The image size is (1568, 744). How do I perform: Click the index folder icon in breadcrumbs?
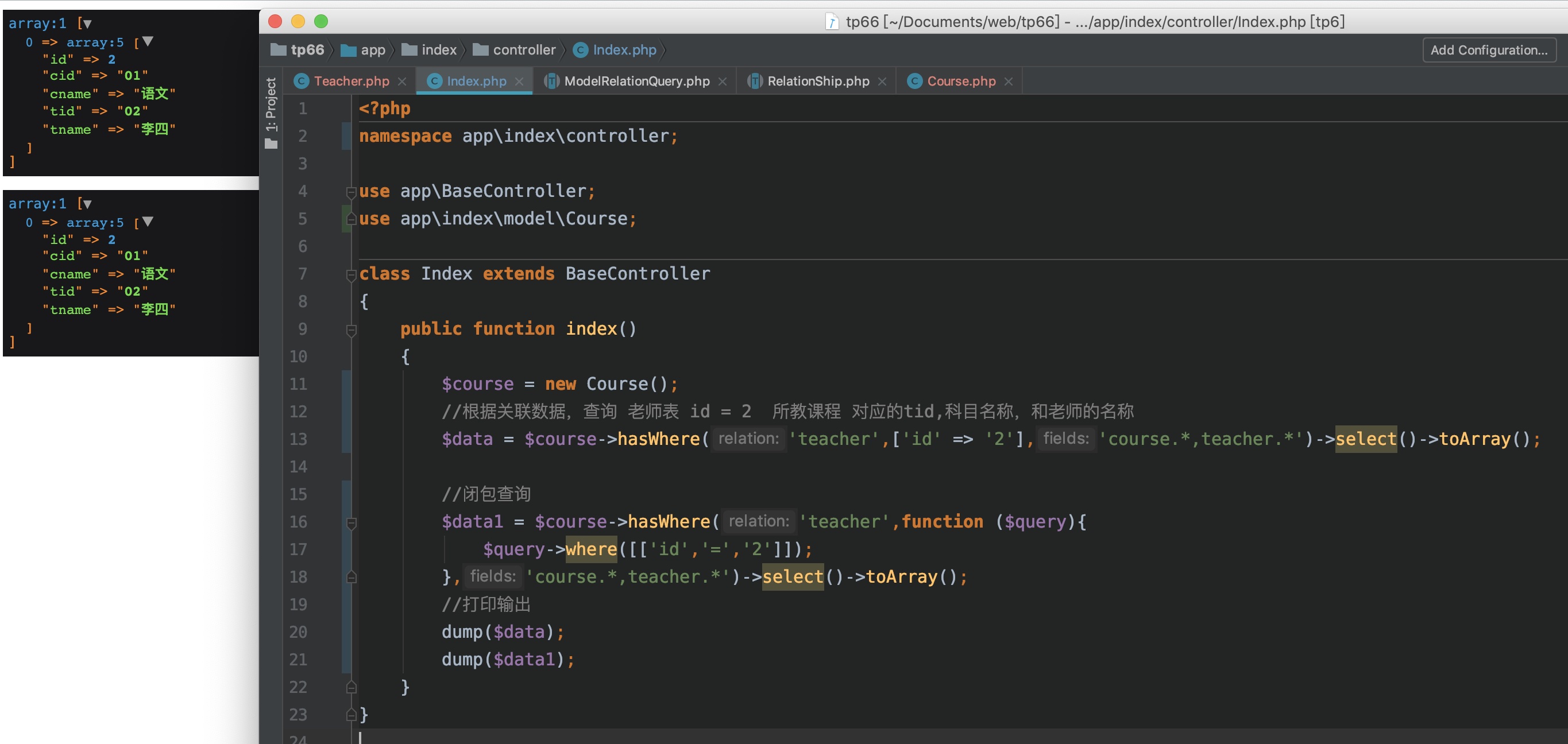(x=409, y=50)
